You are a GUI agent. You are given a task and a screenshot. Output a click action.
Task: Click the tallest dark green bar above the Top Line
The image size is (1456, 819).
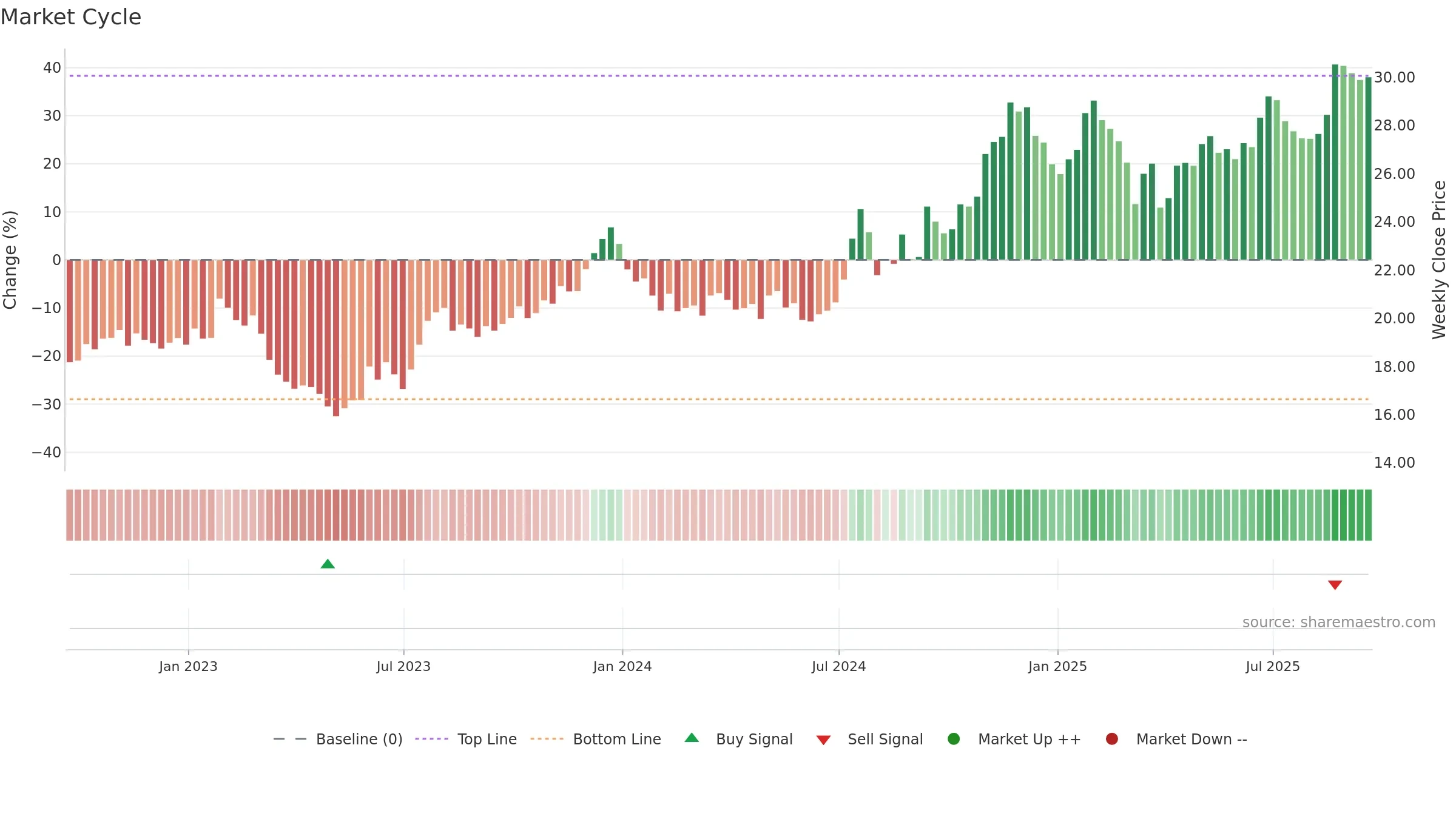click(1335, 162)
